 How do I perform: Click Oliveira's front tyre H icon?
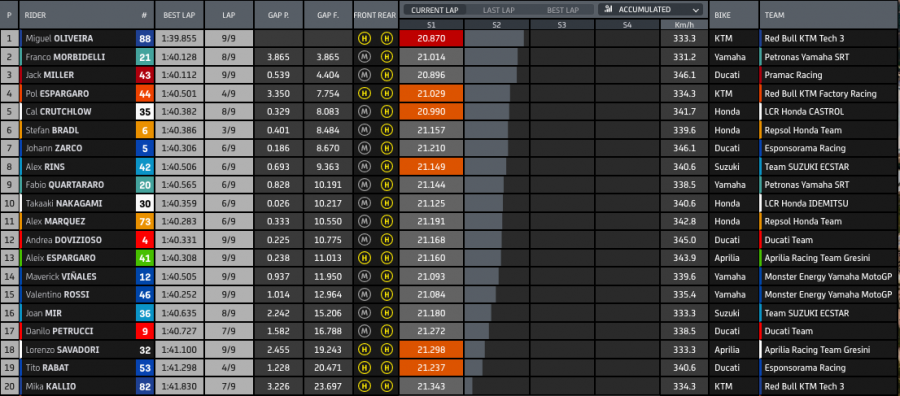(363, 38)
